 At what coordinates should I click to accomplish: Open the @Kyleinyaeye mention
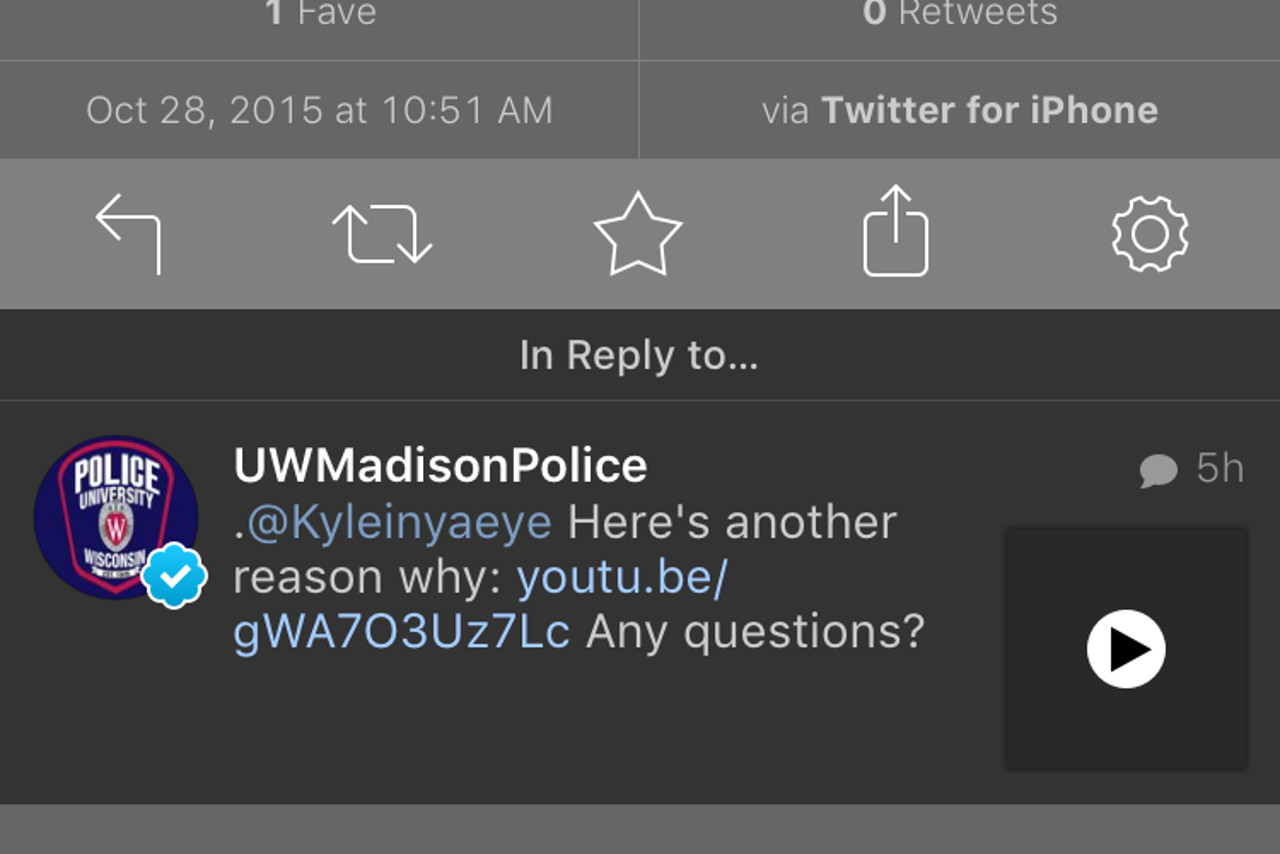click(399, 523)
